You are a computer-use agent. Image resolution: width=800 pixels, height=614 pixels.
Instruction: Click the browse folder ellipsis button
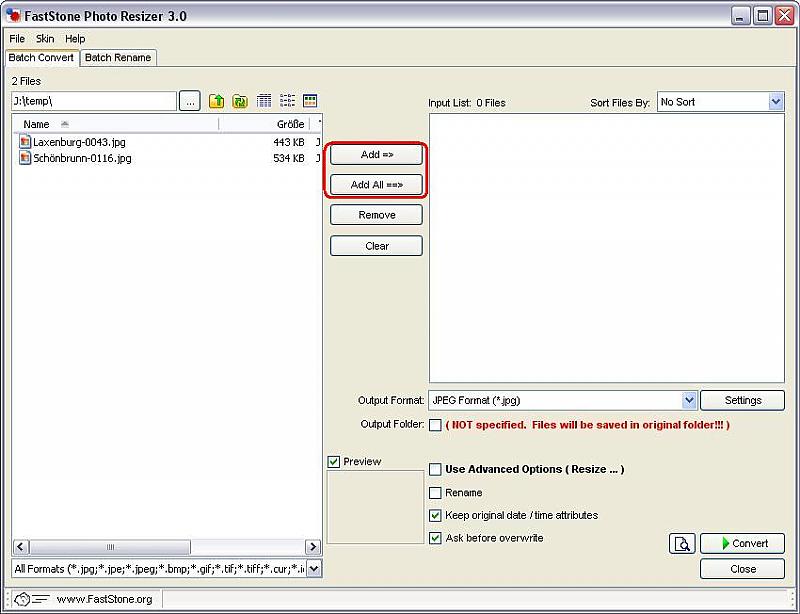coord(190,101)
